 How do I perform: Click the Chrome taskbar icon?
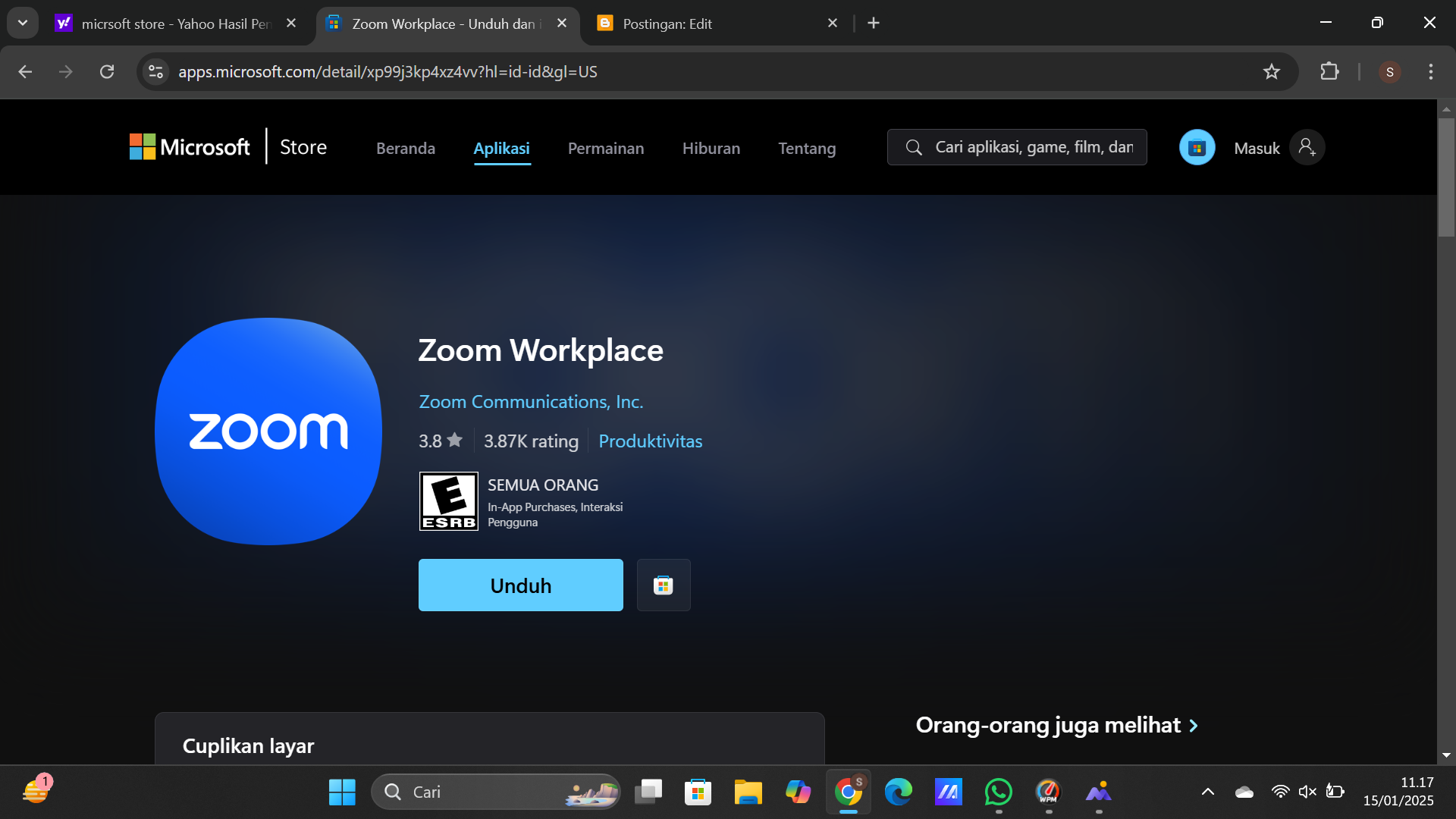tap(849, 792)
